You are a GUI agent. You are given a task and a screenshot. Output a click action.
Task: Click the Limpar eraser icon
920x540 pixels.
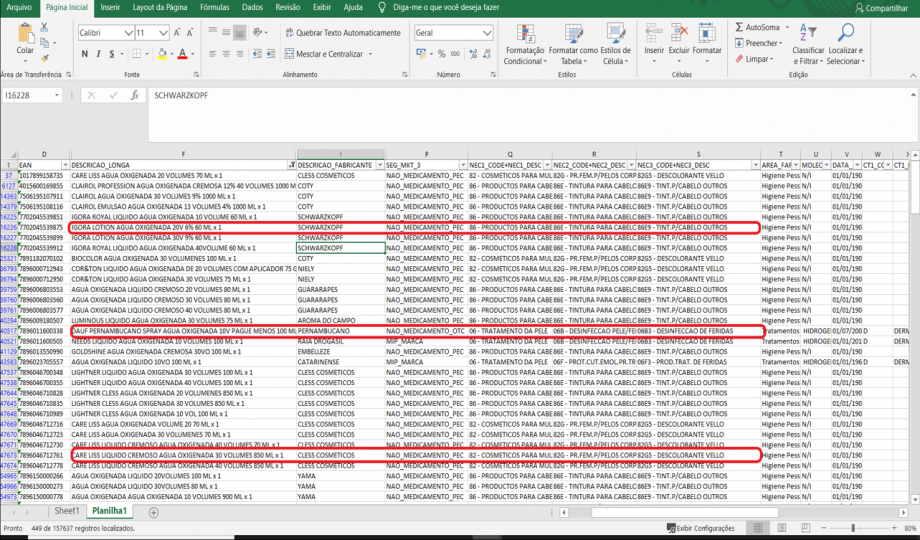pyautogui.click(x=740, y=59)
